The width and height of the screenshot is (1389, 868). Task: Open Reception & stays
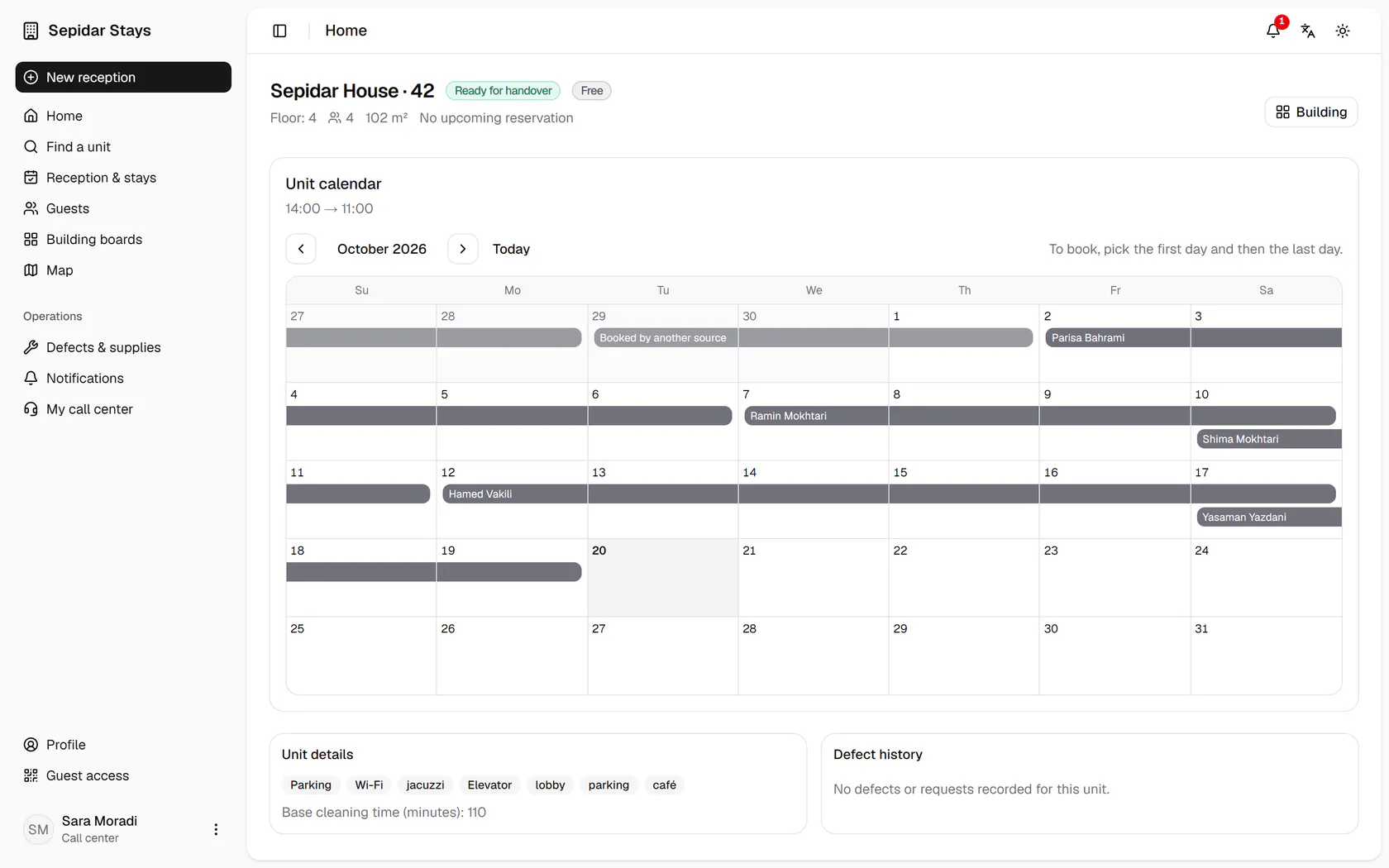tap(123, 178)
